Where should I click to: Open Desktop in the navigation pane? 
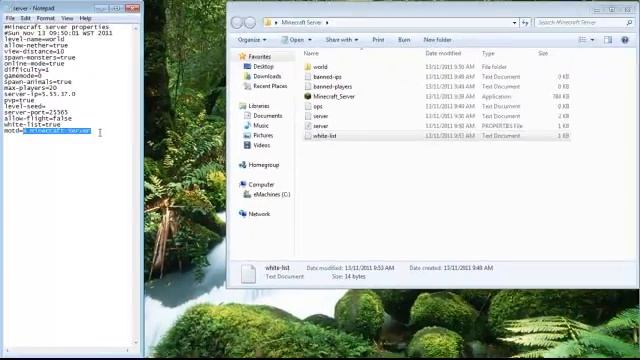[263, 67]
